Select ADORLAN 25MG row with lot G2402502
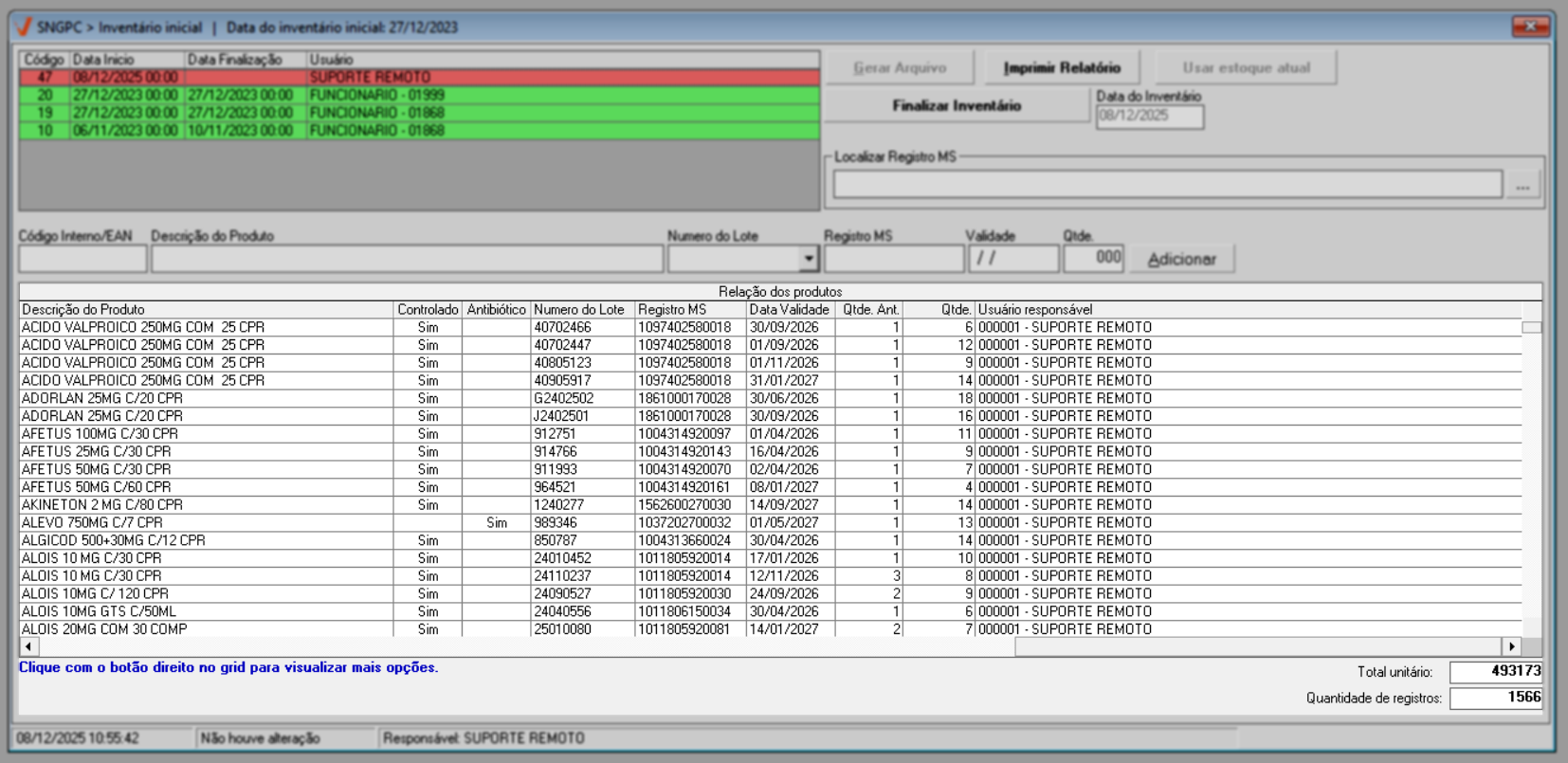The height and width of the screenshot is (763, 1568). click(771, 398)
